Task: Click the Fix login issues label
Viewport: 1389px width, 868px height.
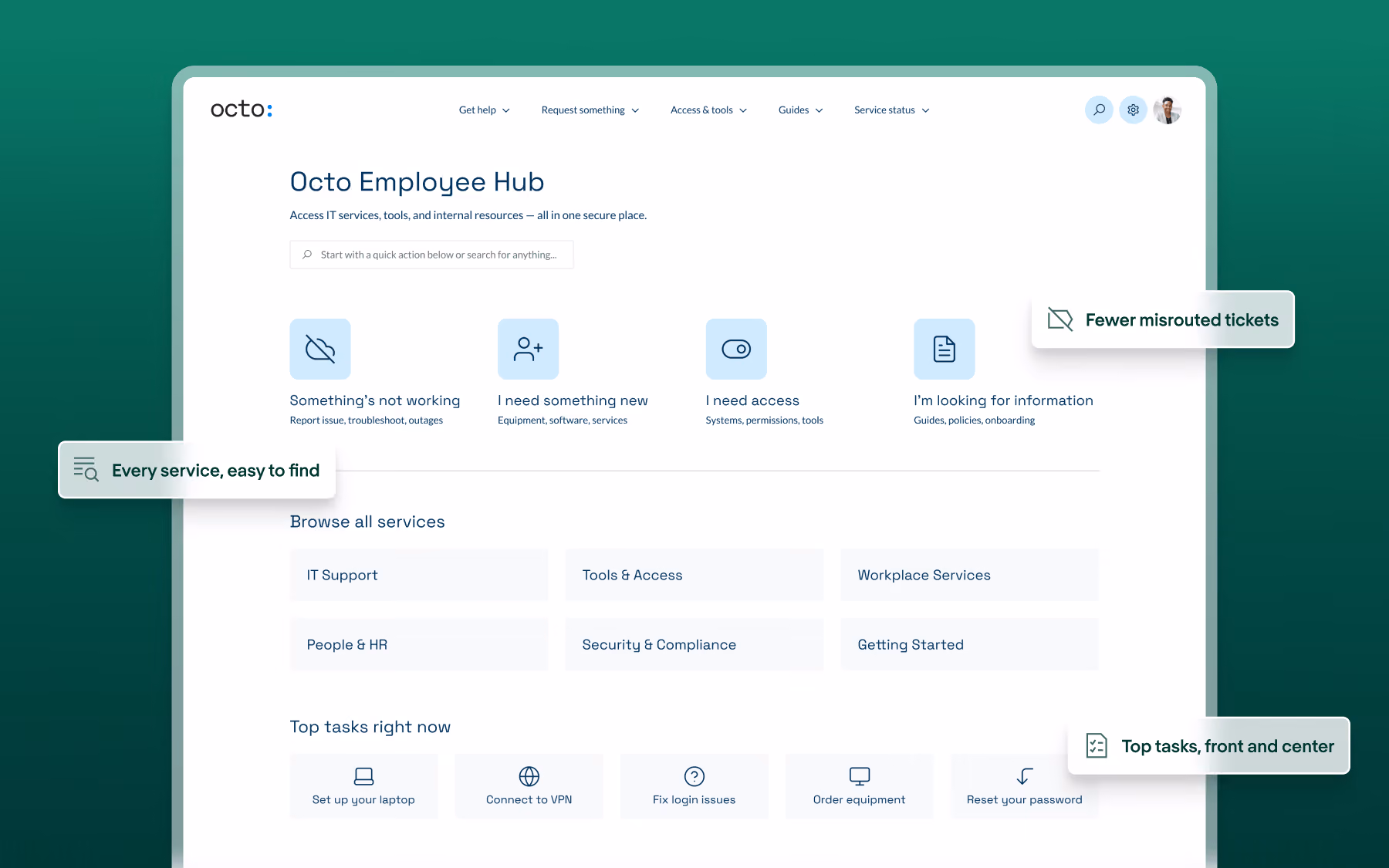Action: point(694,800)
